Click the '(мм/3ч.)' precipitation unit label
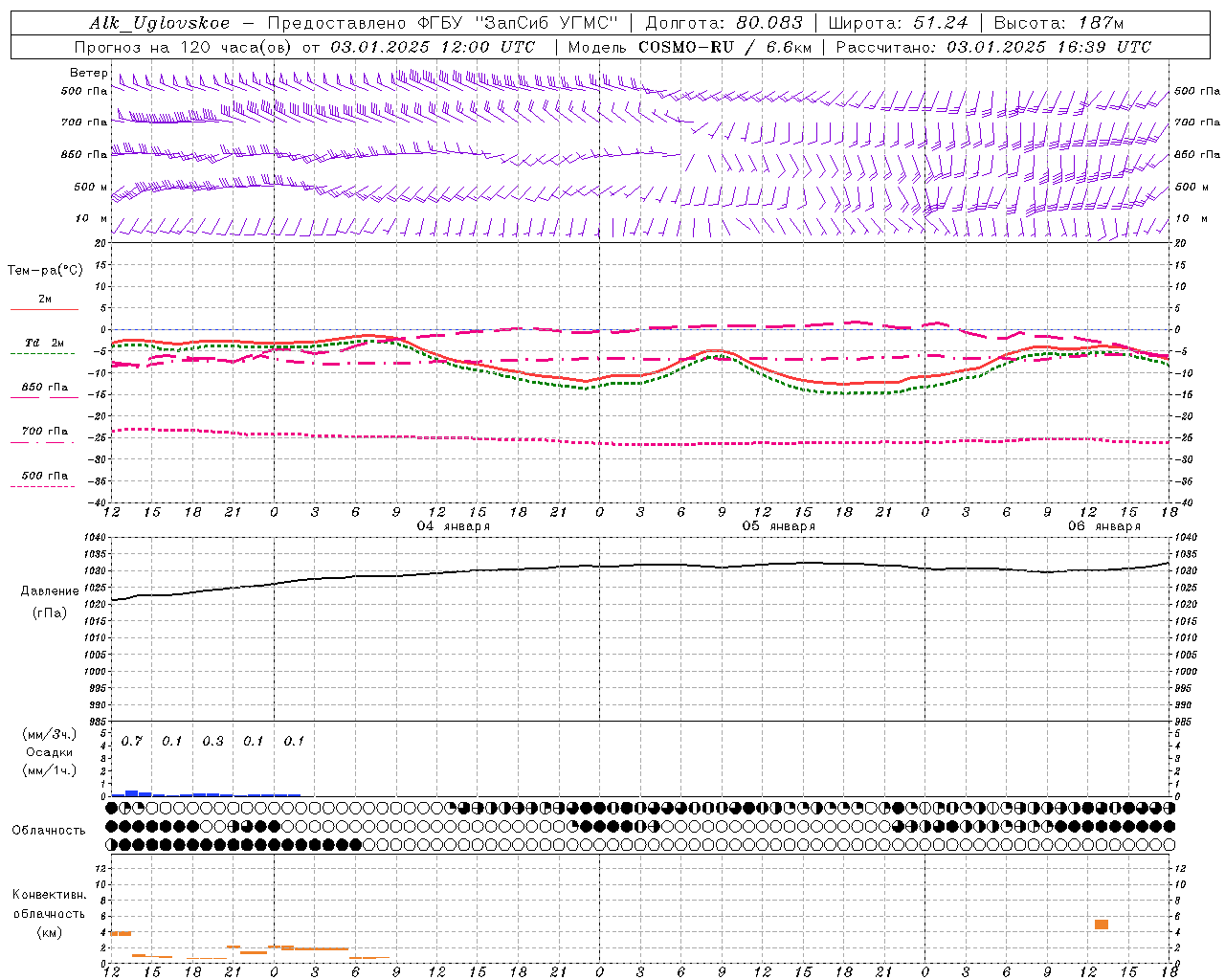 pyautogui.click(x=50, y=734)
